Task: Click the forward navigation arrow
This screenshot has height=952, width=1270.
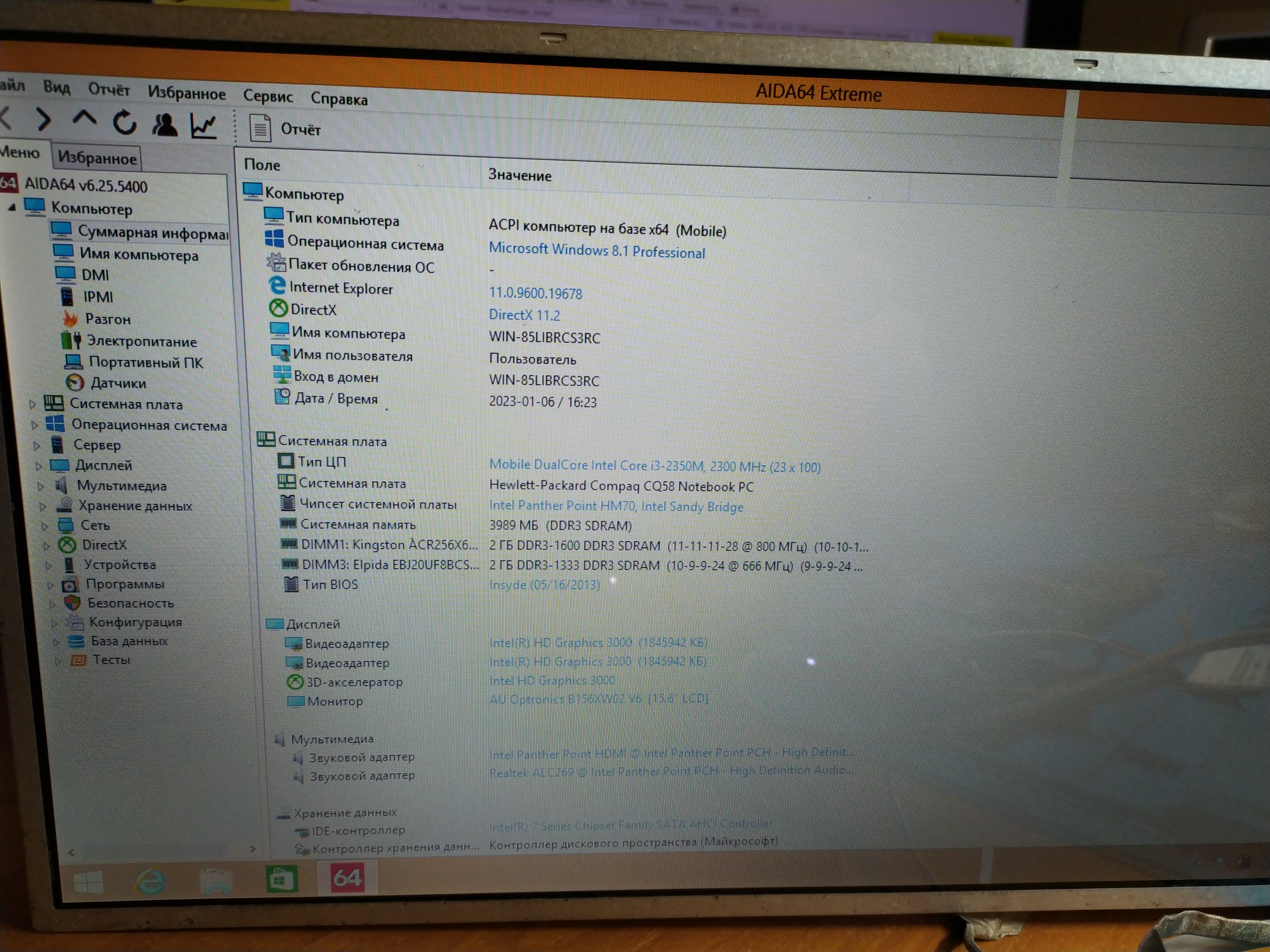Action: 44,119
